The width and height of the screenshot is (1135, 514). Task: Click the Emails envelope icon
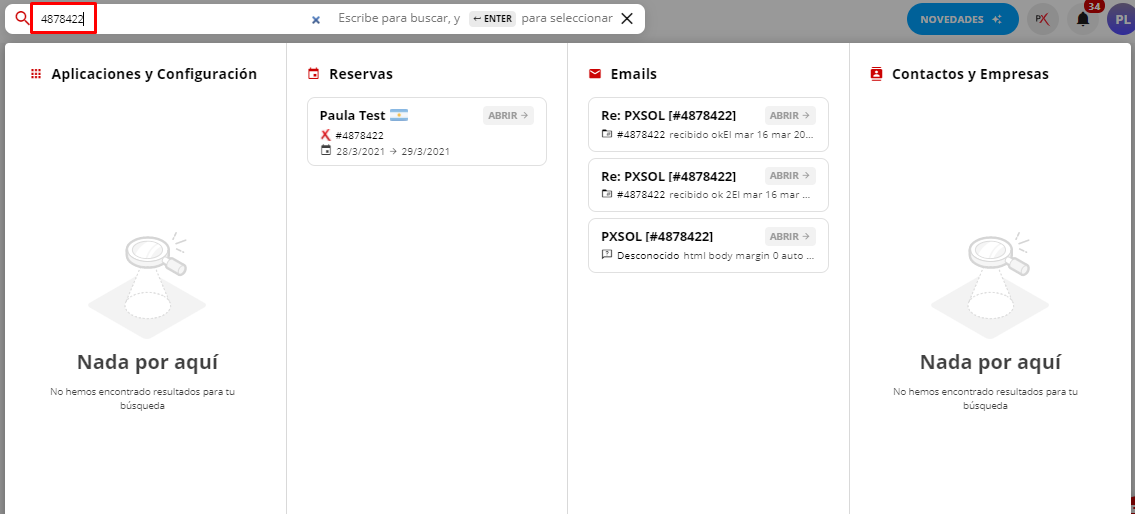click(595, 74)
